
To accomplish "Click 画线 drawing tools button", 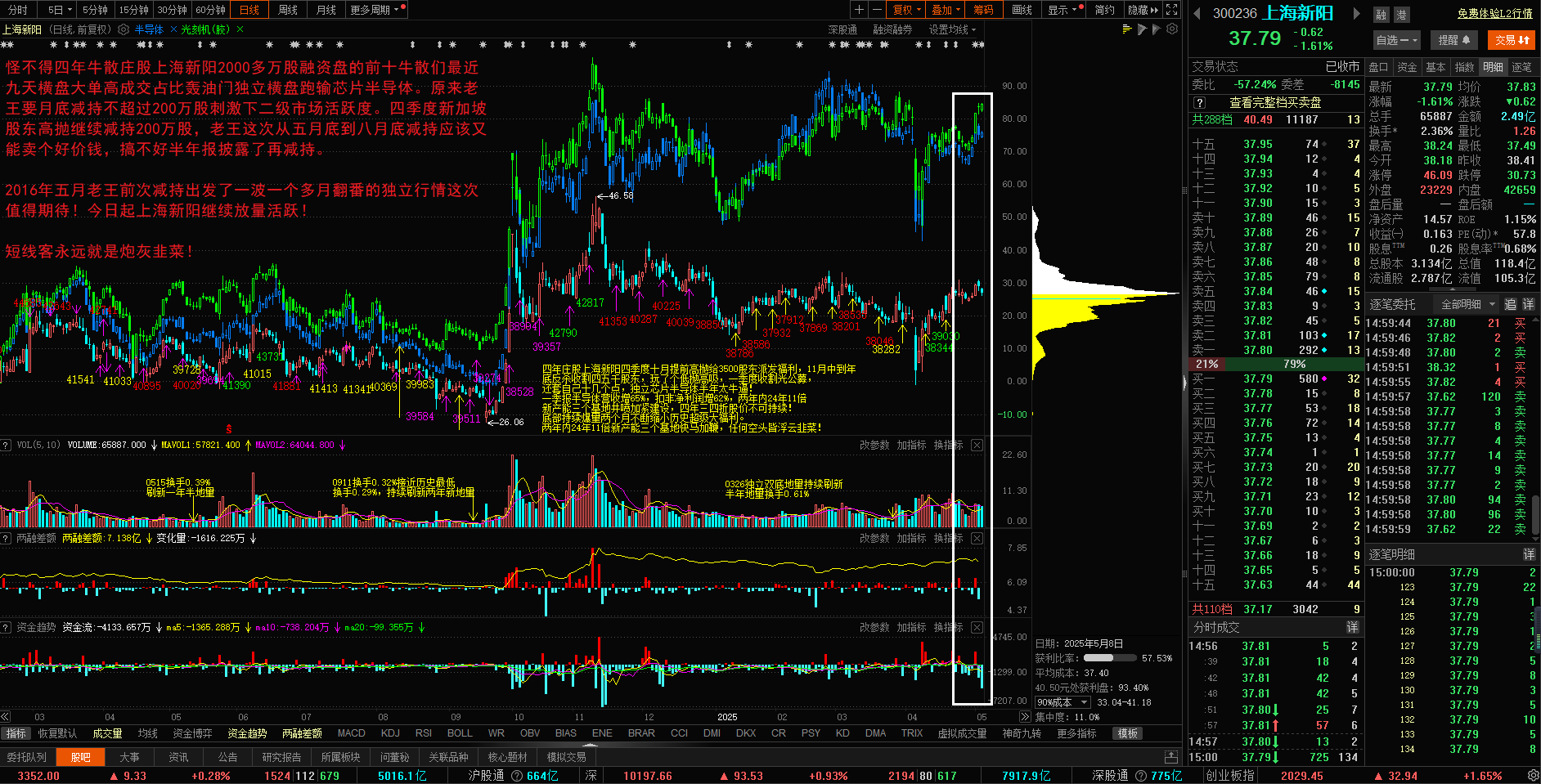I will 1022,10.
